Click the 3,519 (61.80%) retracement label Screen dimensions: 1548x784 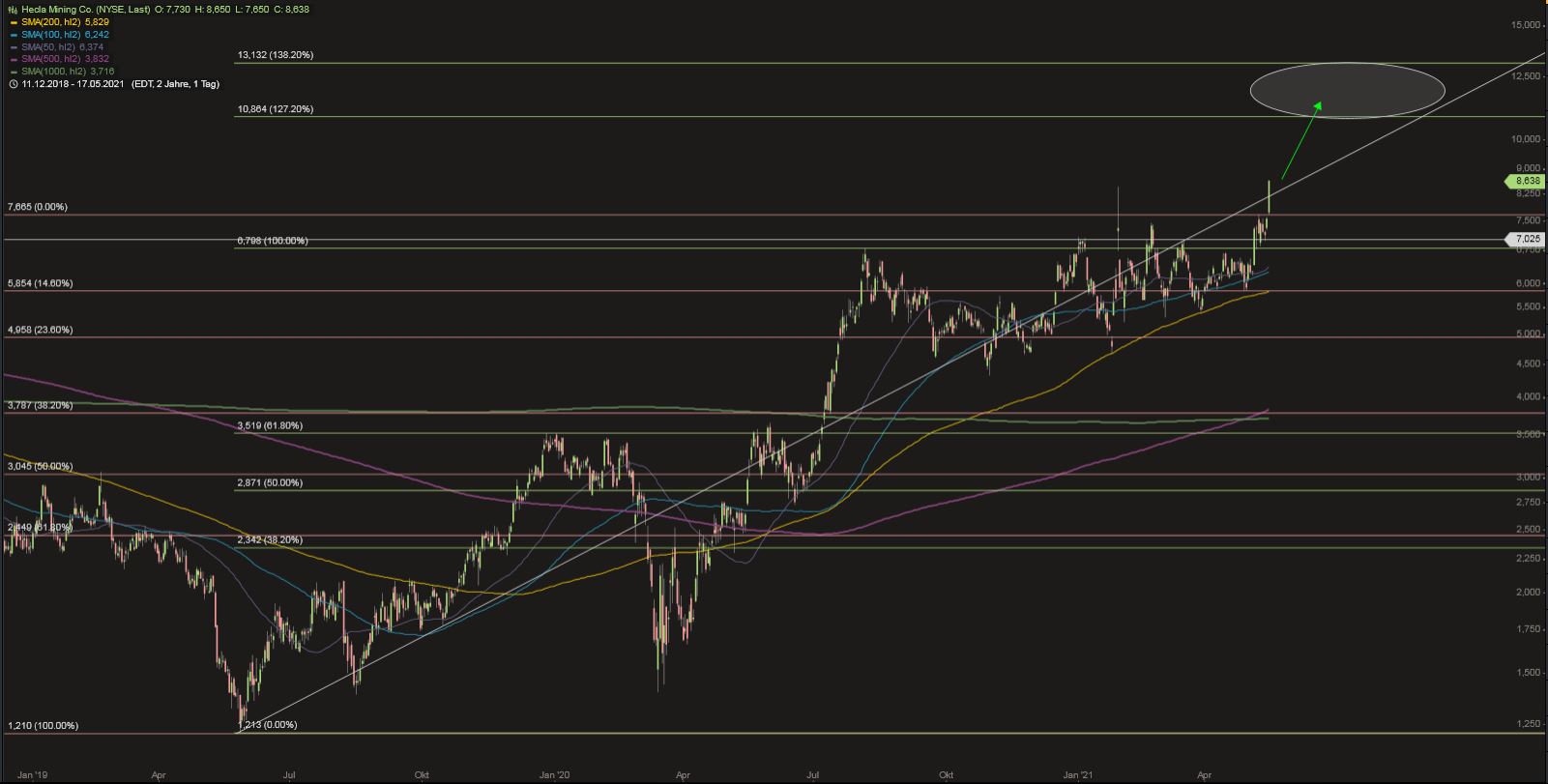pos(270,425)
